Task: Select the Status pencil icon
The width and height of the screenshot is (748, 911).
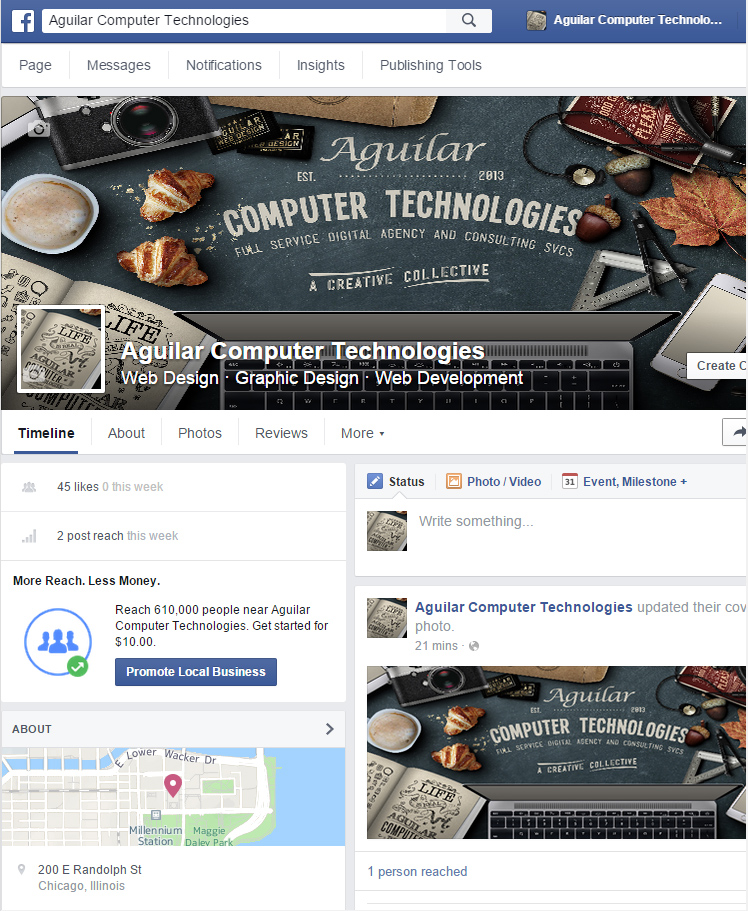Action: coord(375,481)
